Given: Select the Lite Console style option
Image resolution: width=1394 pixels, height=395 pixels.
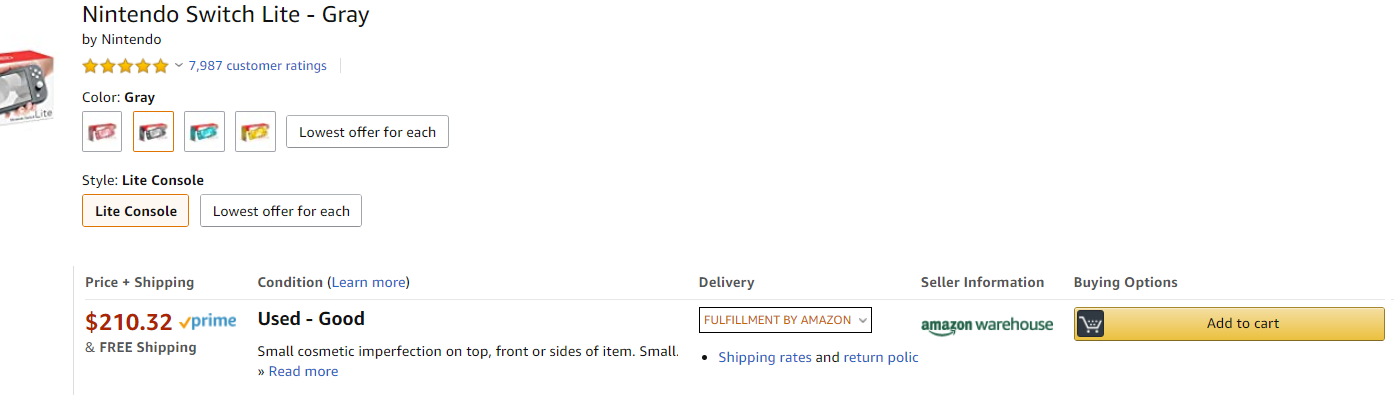Looking at the screenshot, I should (x=136, y=211).
